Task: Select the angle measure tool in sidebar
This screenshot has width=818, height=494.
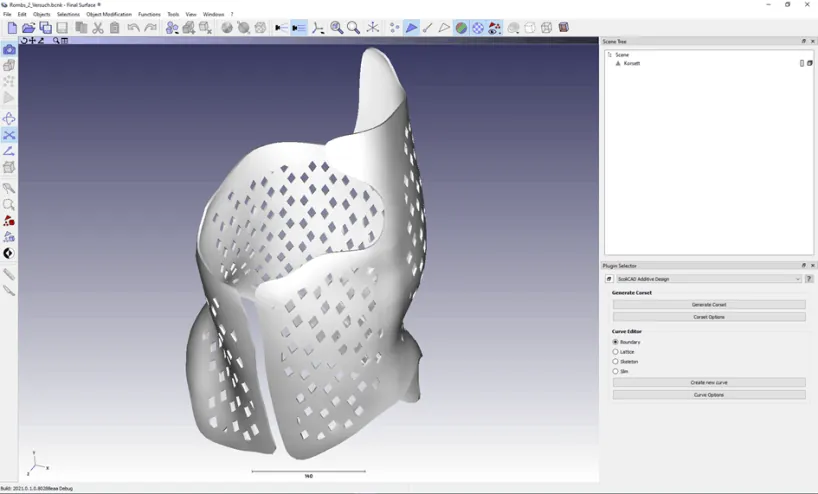Action: [9, 151]
